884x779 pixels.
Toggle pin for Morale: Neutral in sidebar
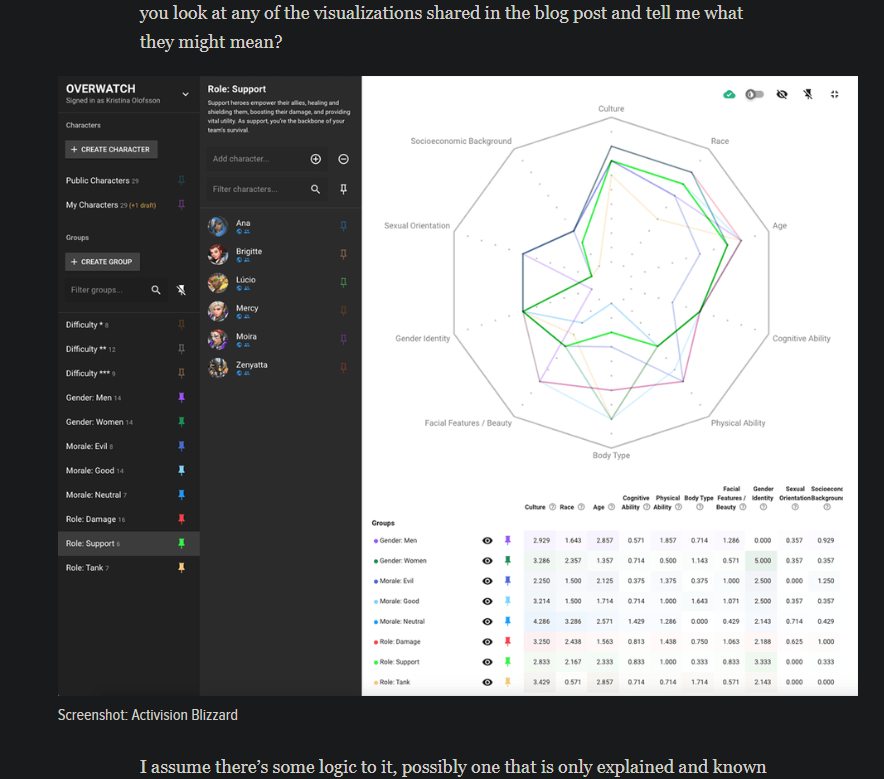(x=182, y=494)
